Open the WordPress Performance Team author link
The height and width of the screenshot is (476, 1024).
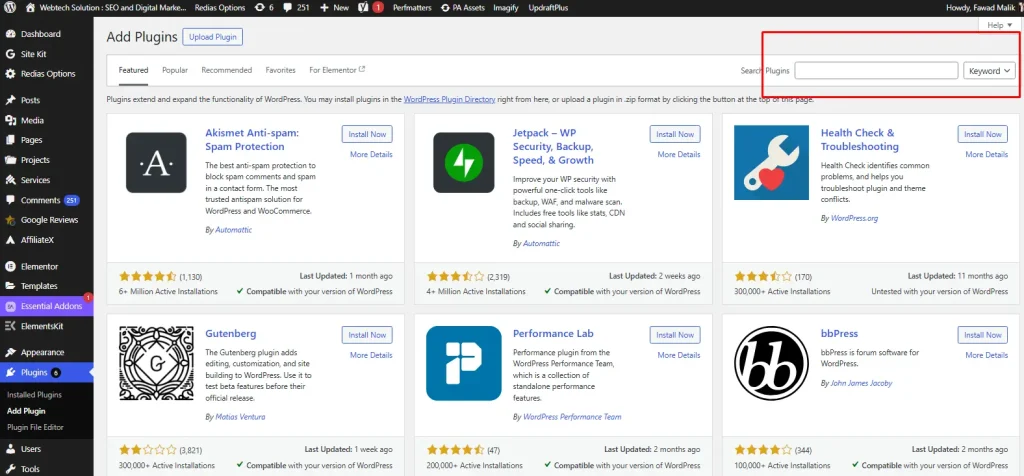(572, 417)
